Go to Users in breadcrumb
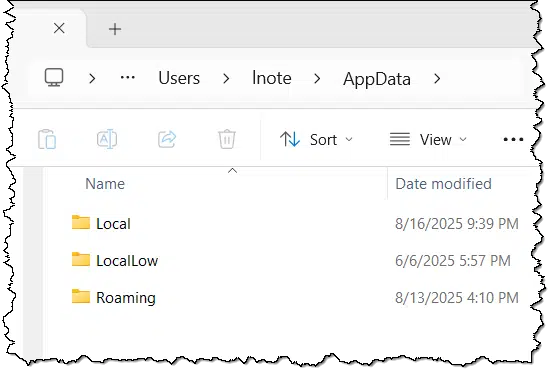This screenshot has width=553, height=375. click(x=179, y=78)
